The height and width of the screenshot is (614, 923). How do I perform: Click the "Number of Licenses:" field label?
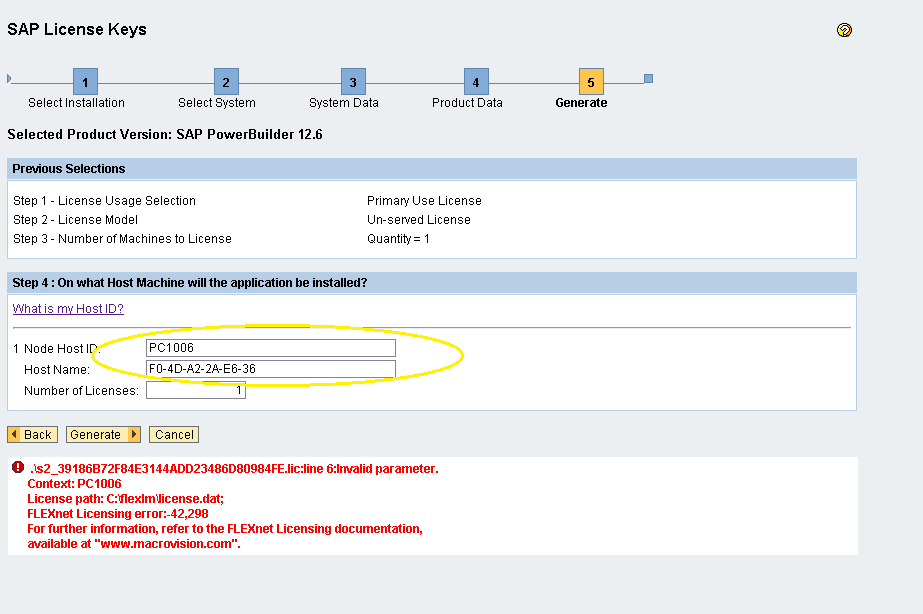coord(81,390)
